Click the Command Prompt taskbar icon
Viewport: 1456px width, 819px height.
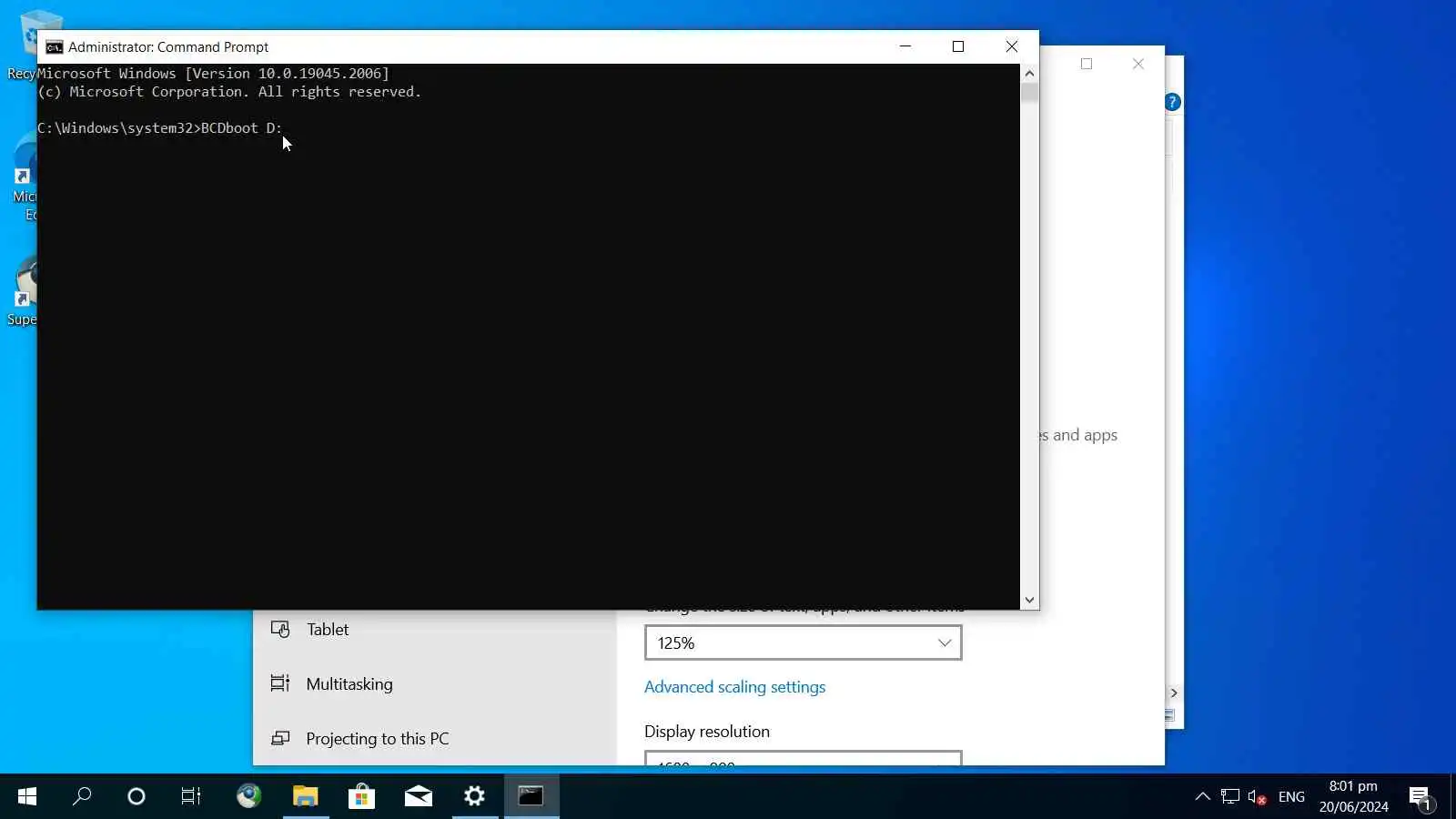pos(531,796)
